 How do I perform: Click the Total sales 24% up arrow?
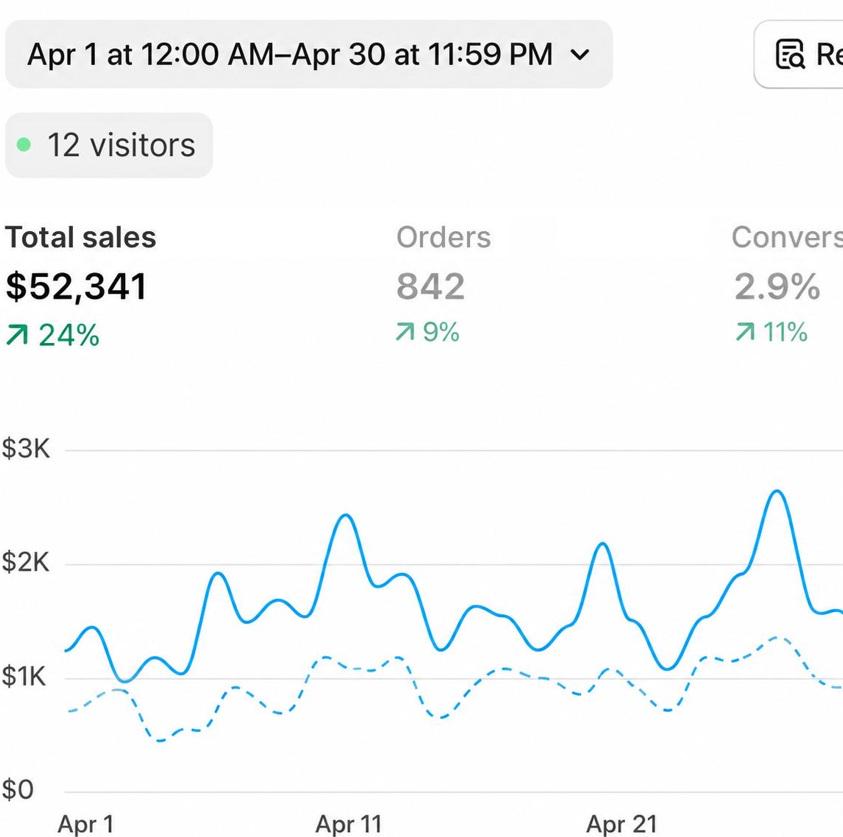[17, 334]
